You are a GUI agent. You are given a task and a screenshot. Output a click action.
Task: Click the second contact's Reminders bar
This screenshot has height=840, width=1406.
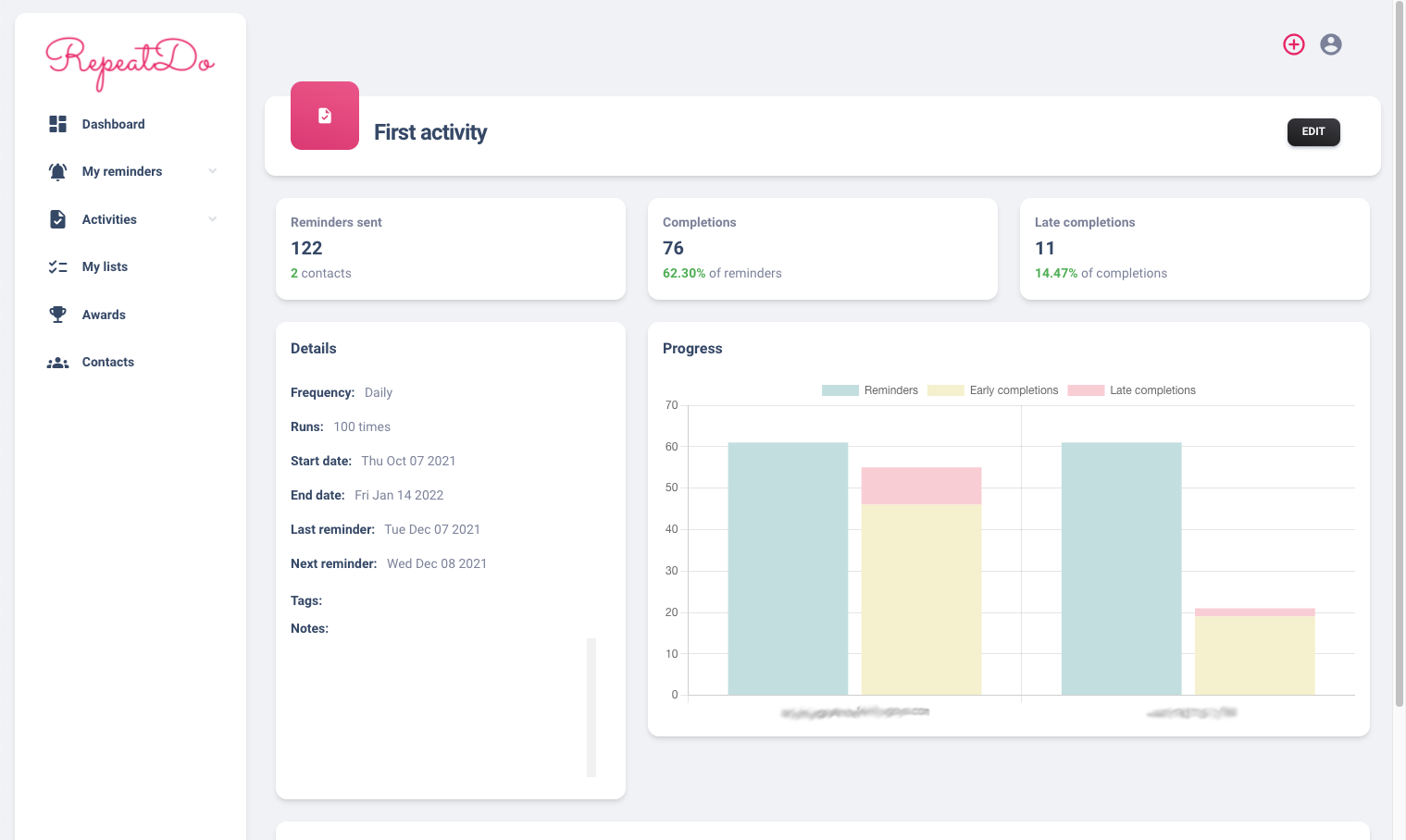coord(1122,569)
